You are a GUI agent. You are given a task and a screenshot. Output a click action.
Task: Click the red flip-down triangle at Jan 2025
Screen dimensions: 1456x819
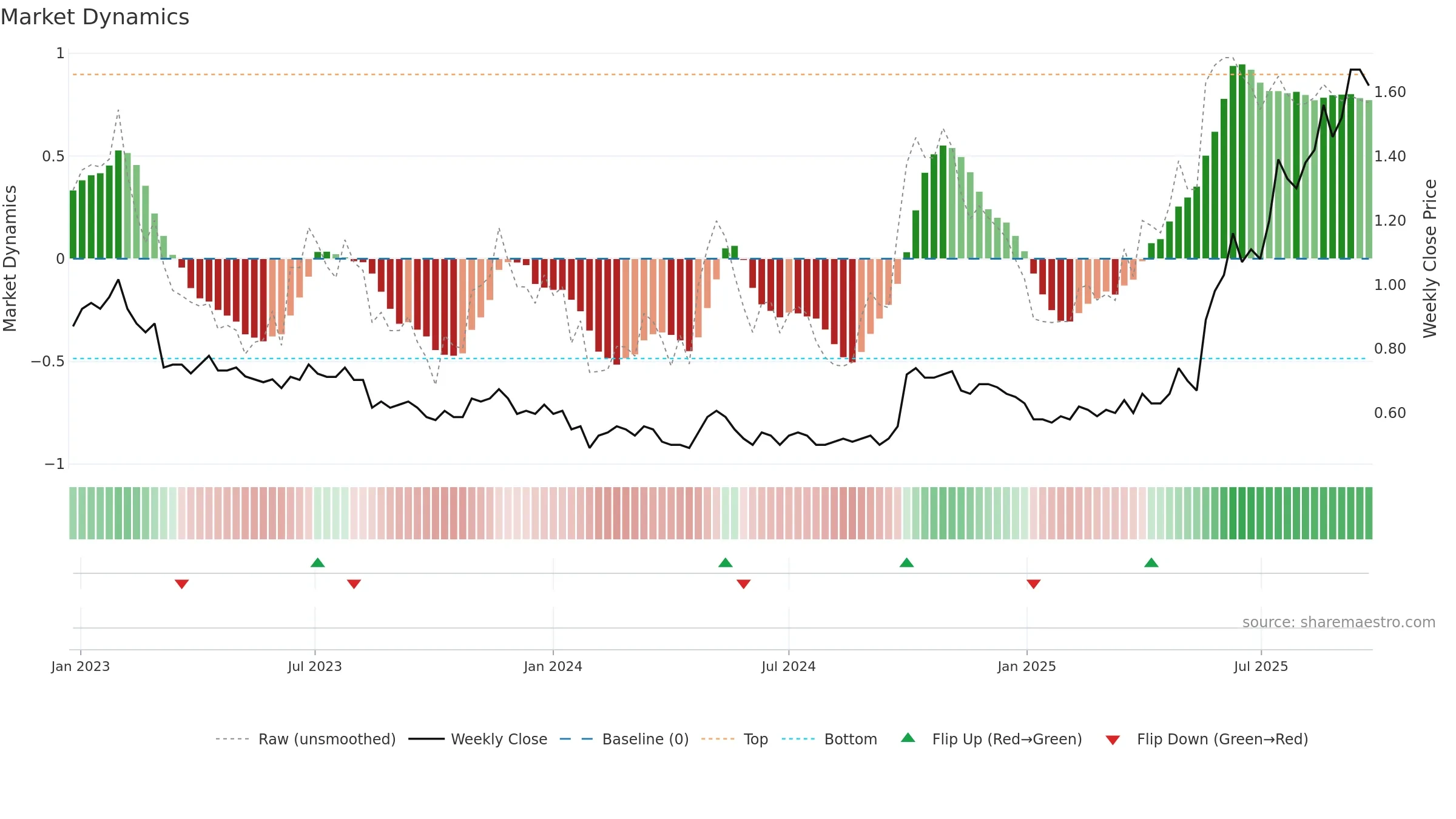click(x=1033, y=584)
